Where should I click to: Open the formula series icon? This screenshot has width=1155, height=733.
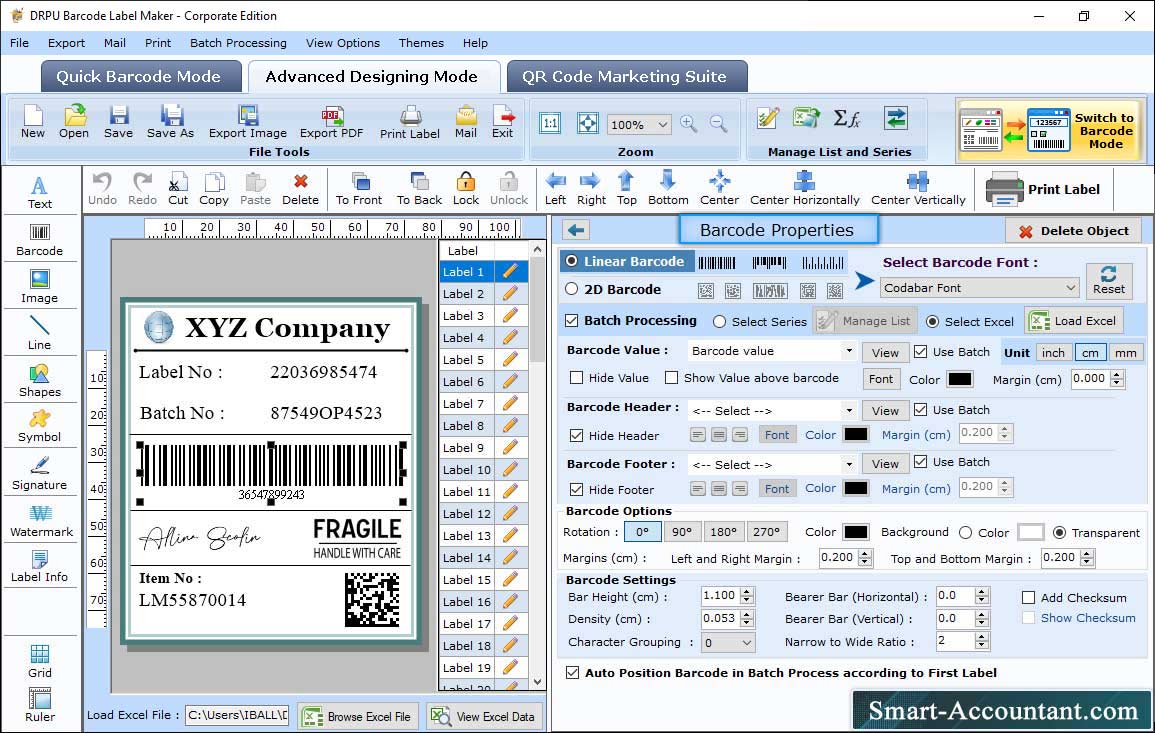847,118
